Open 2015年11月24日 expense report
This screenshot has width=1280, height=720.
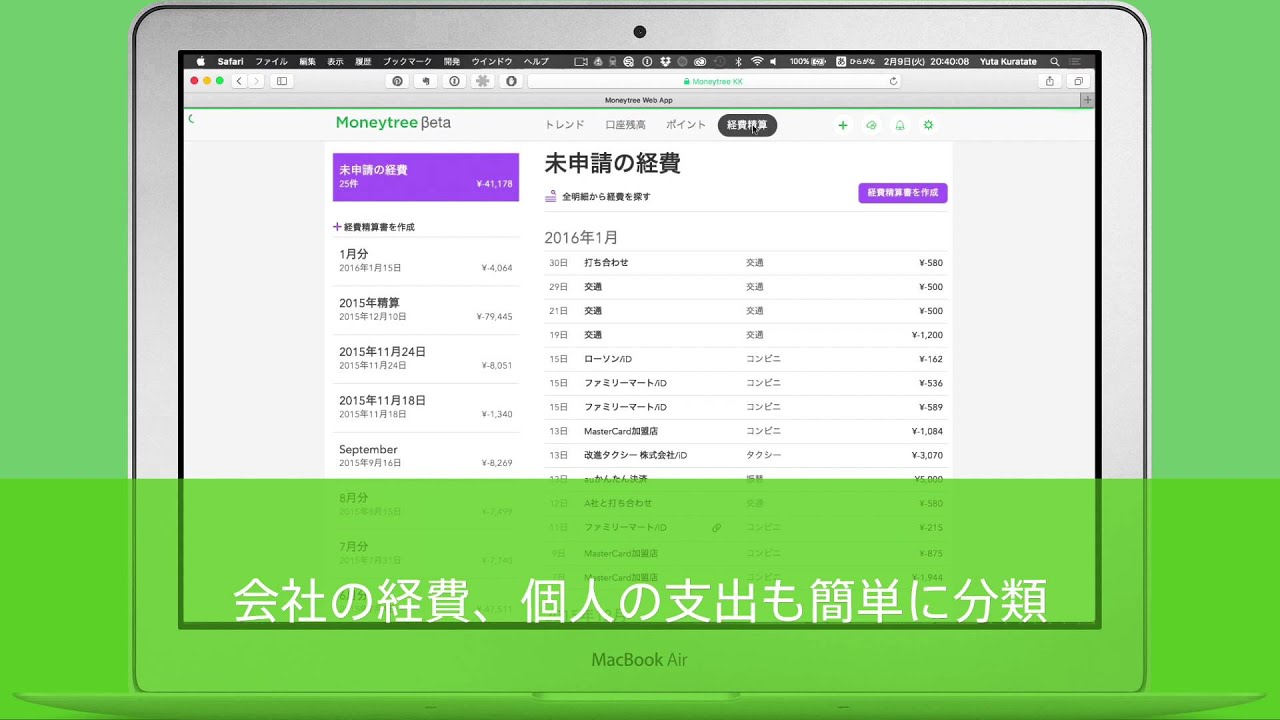pyautogui.click(x=426, y=359)
